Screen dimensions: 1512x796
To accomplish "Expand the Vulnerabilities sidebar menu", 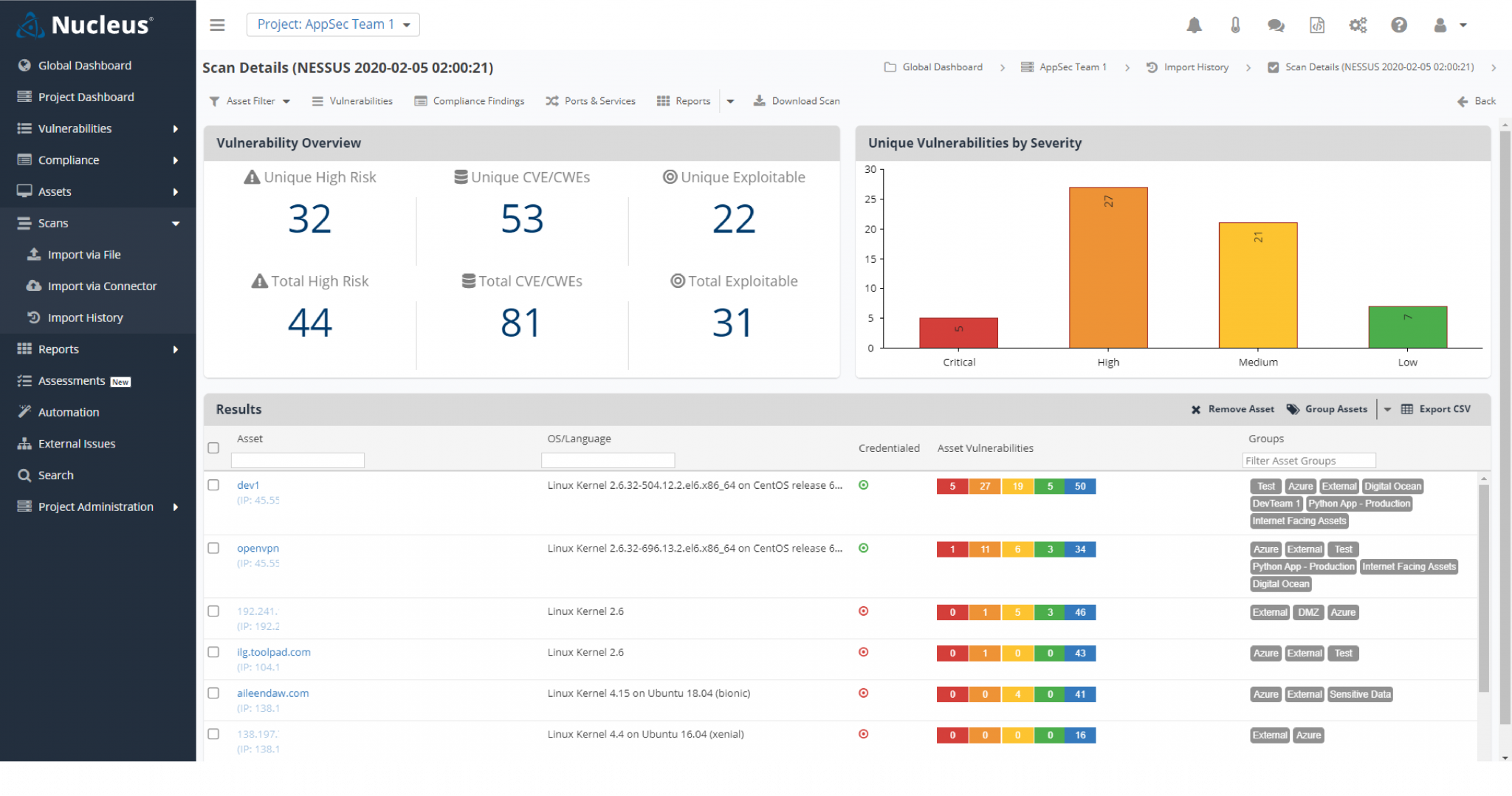I will point(176,128).
